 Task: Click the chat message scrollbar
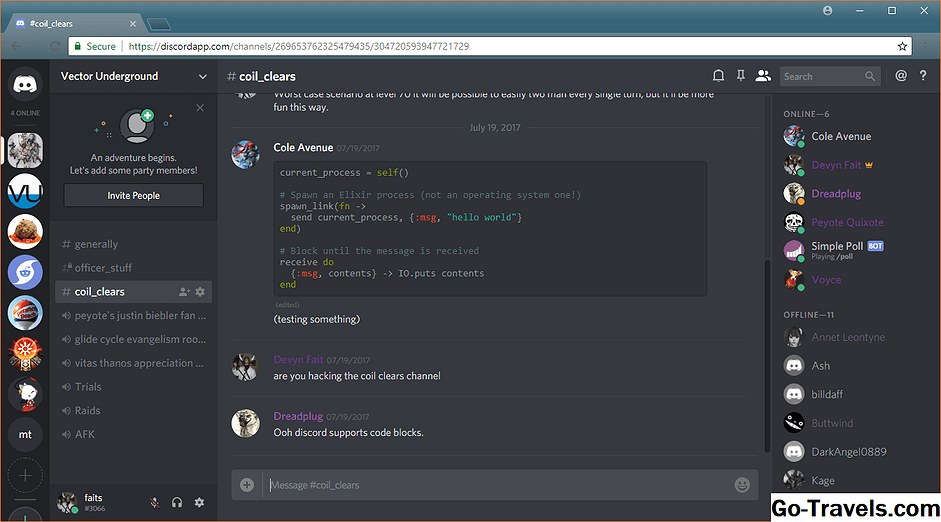click(767, 300)
